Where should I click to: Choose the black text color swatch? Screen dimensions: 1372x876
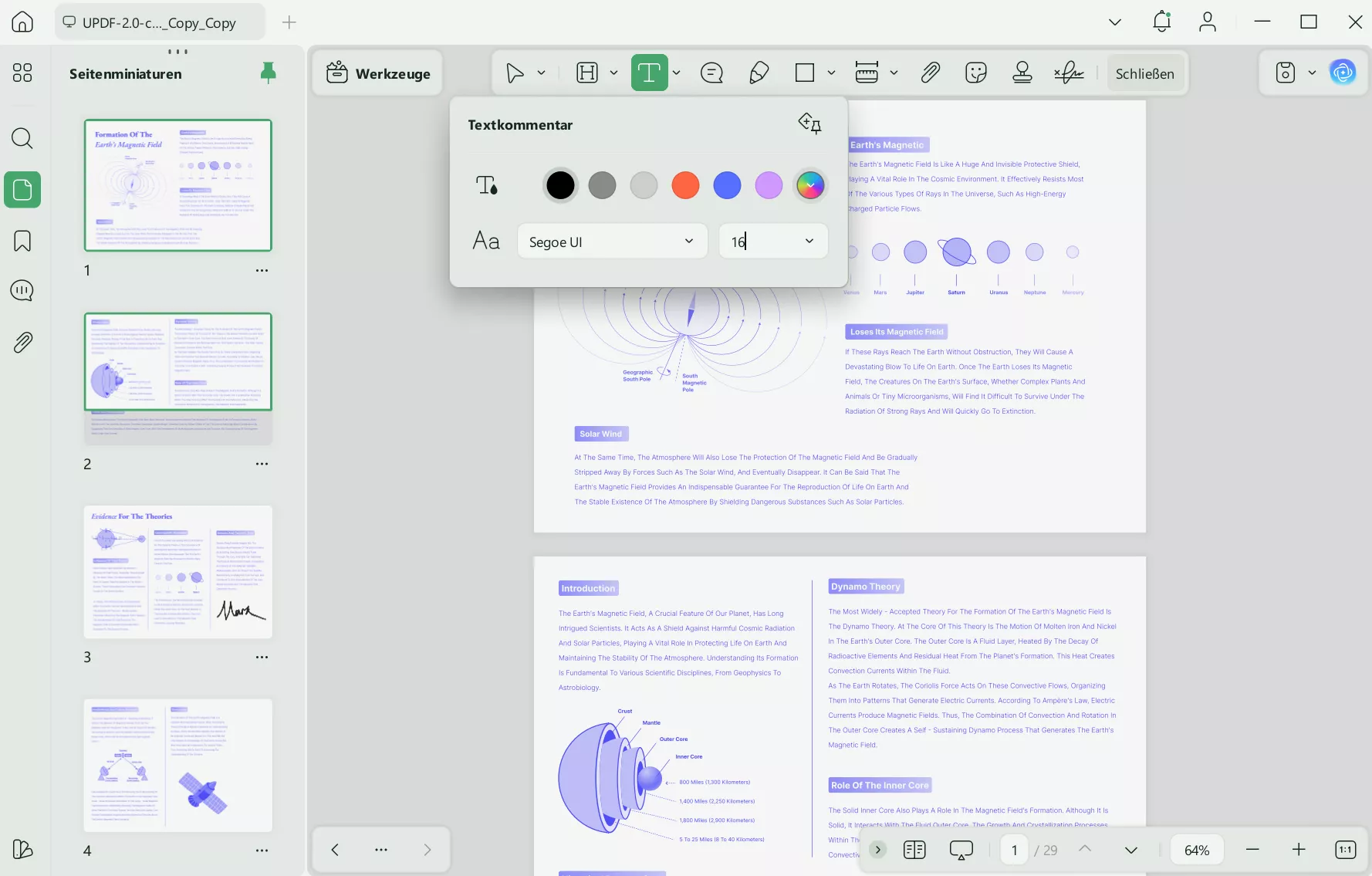click(x=560, y=185)
